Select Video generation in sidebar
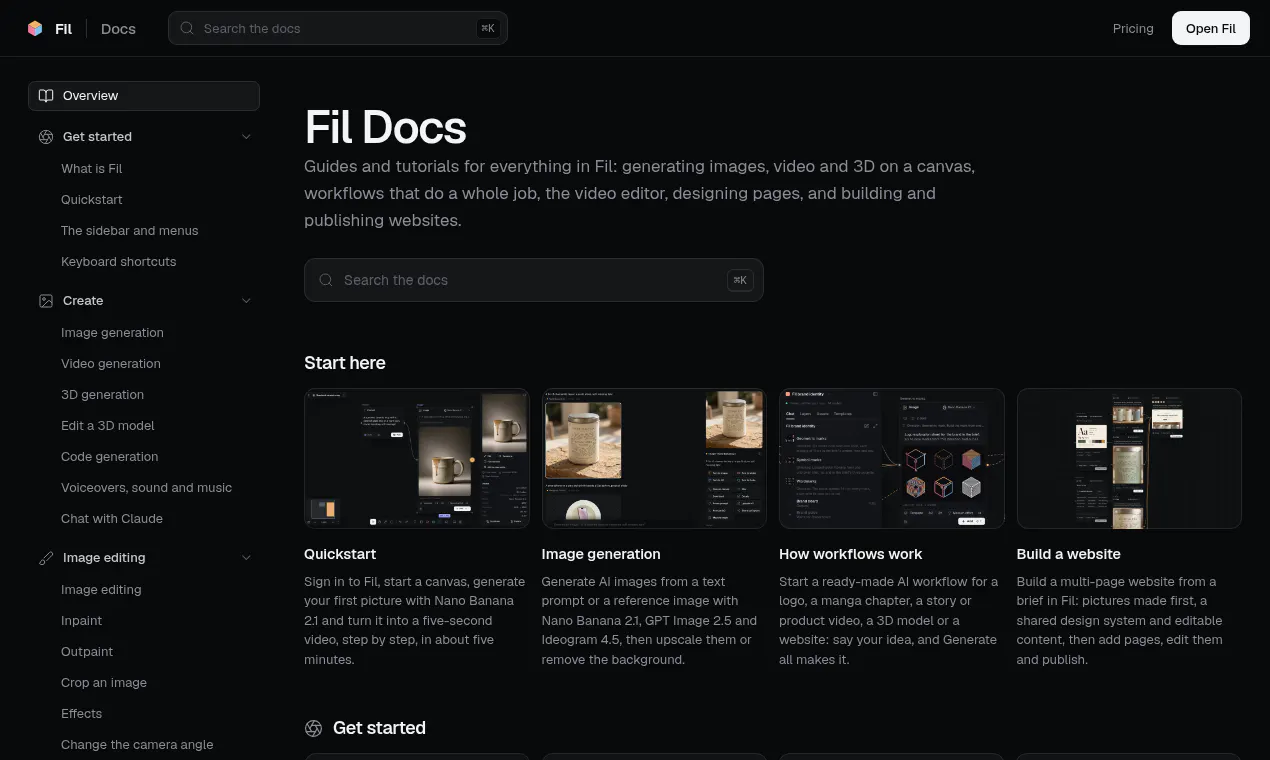Viewport: 1270px width, 760px height. [x=111, y=364]
